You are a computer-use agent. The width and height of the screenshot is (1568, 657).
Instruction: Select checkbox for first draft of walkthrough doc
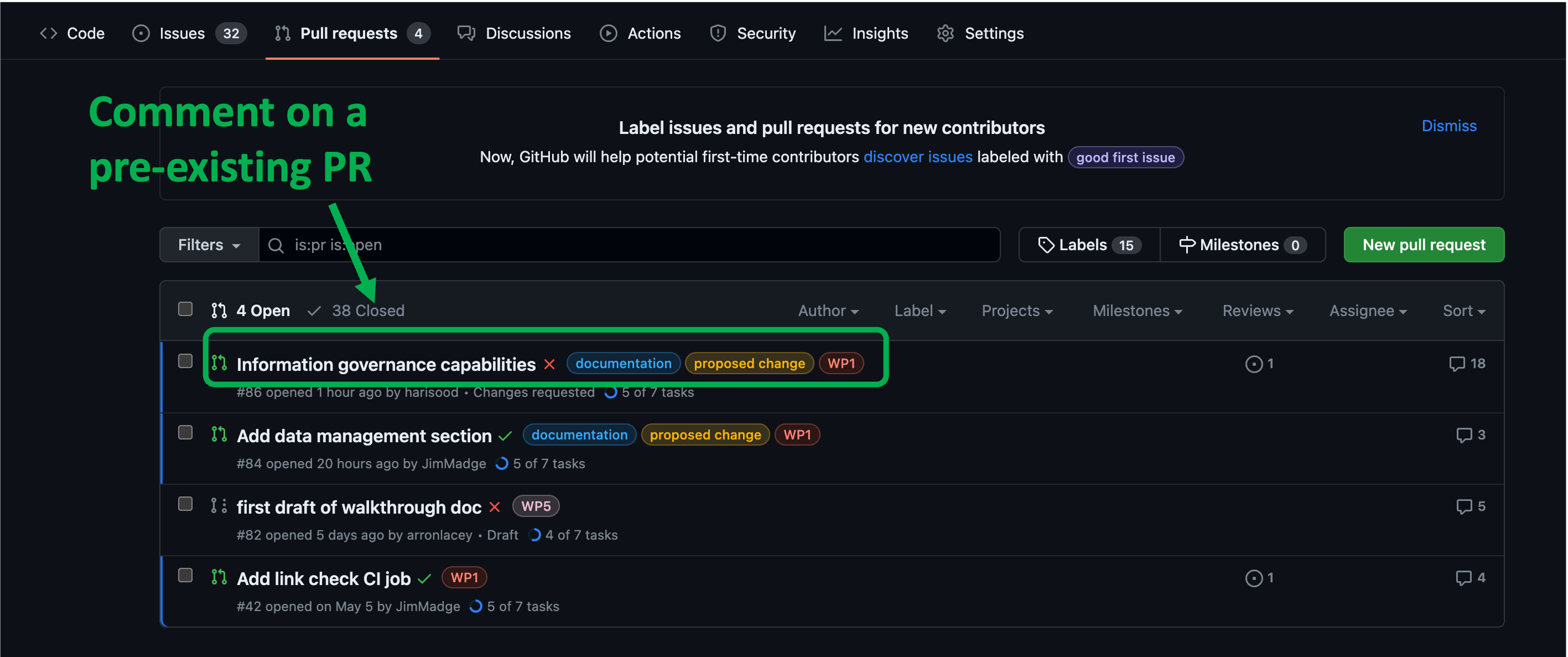185,504
